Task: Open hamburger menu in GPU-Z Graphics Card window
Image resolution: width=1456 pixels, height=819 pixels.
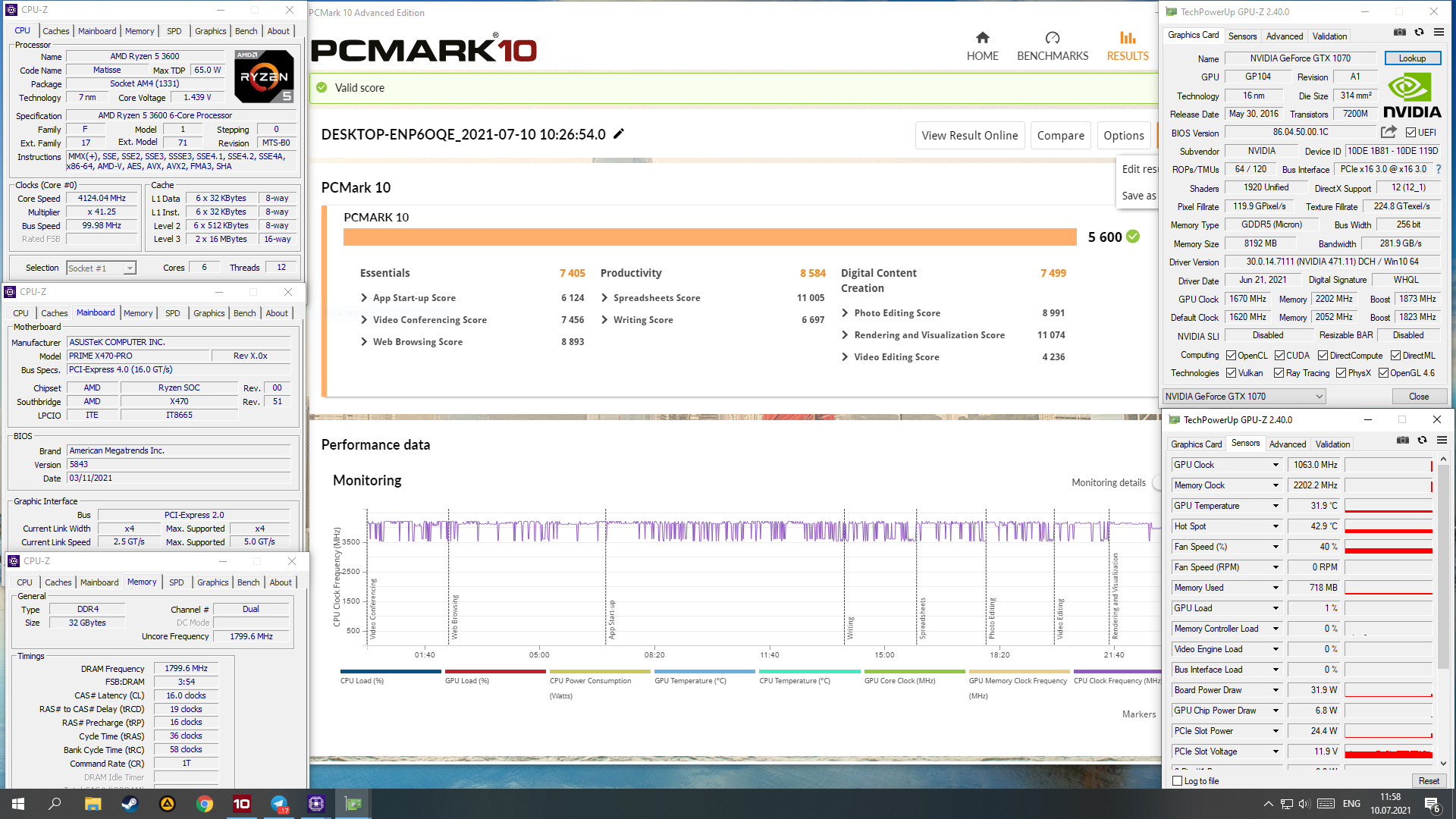Action: 1439,33
